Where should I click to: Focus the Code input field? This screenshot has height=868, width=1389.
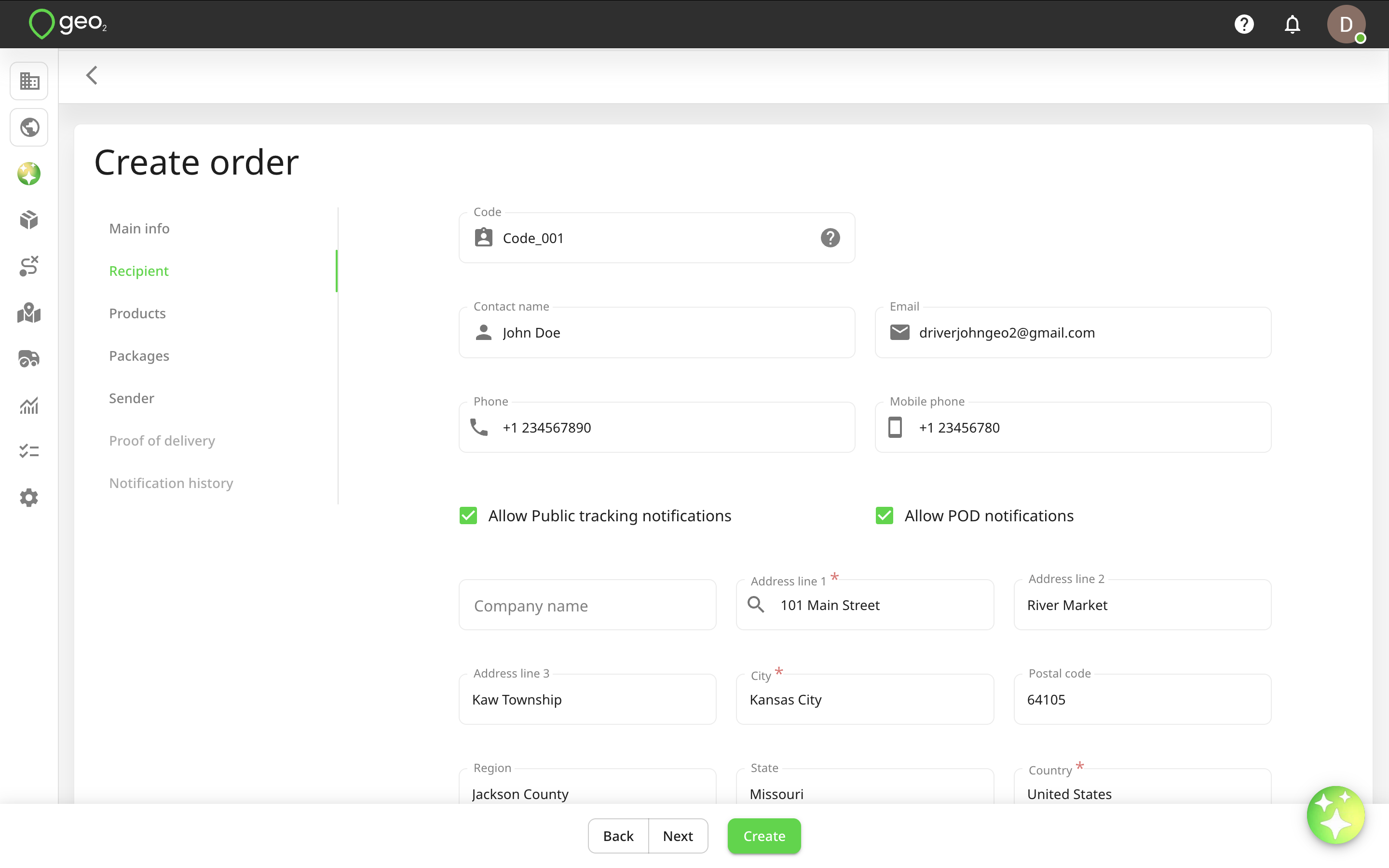(656, 238)
